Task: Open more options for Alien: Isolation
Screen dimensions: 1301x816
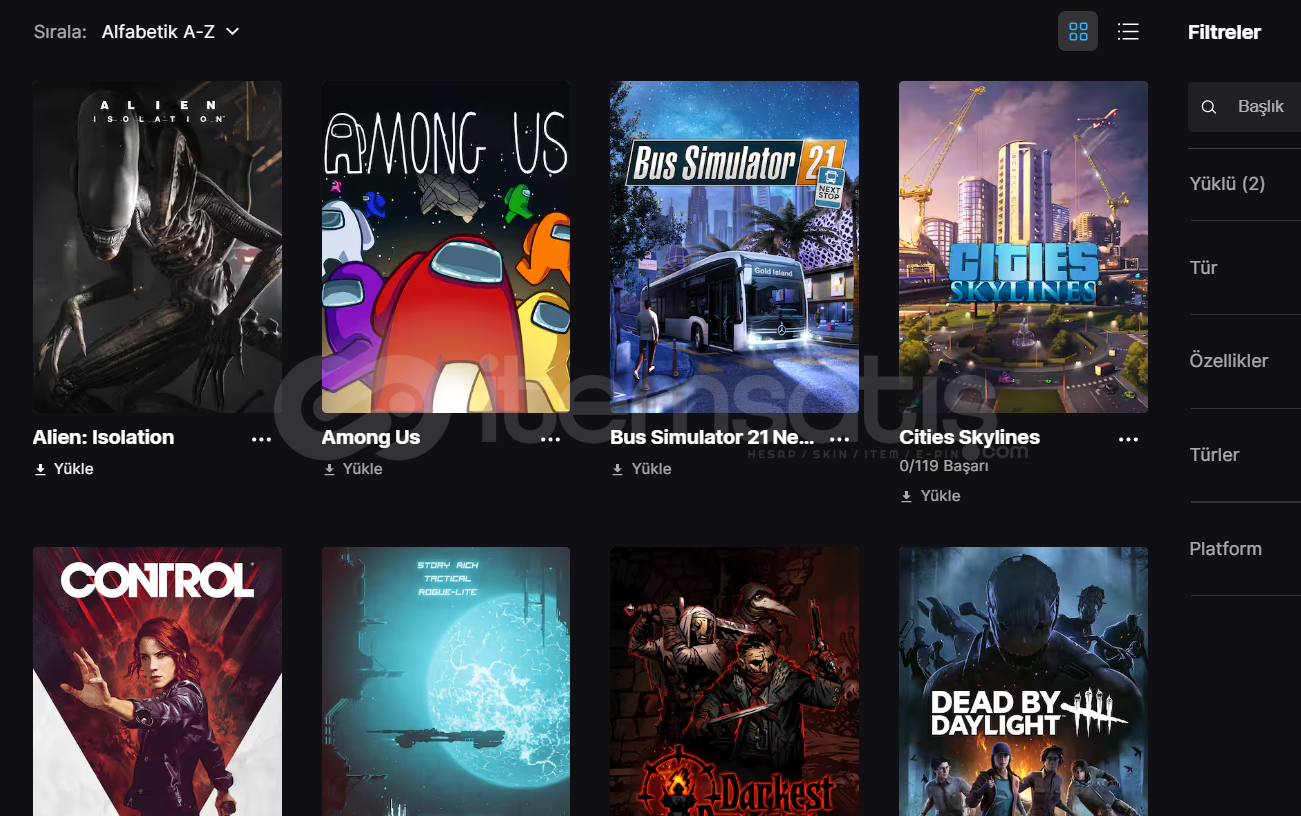Action: 261,439
